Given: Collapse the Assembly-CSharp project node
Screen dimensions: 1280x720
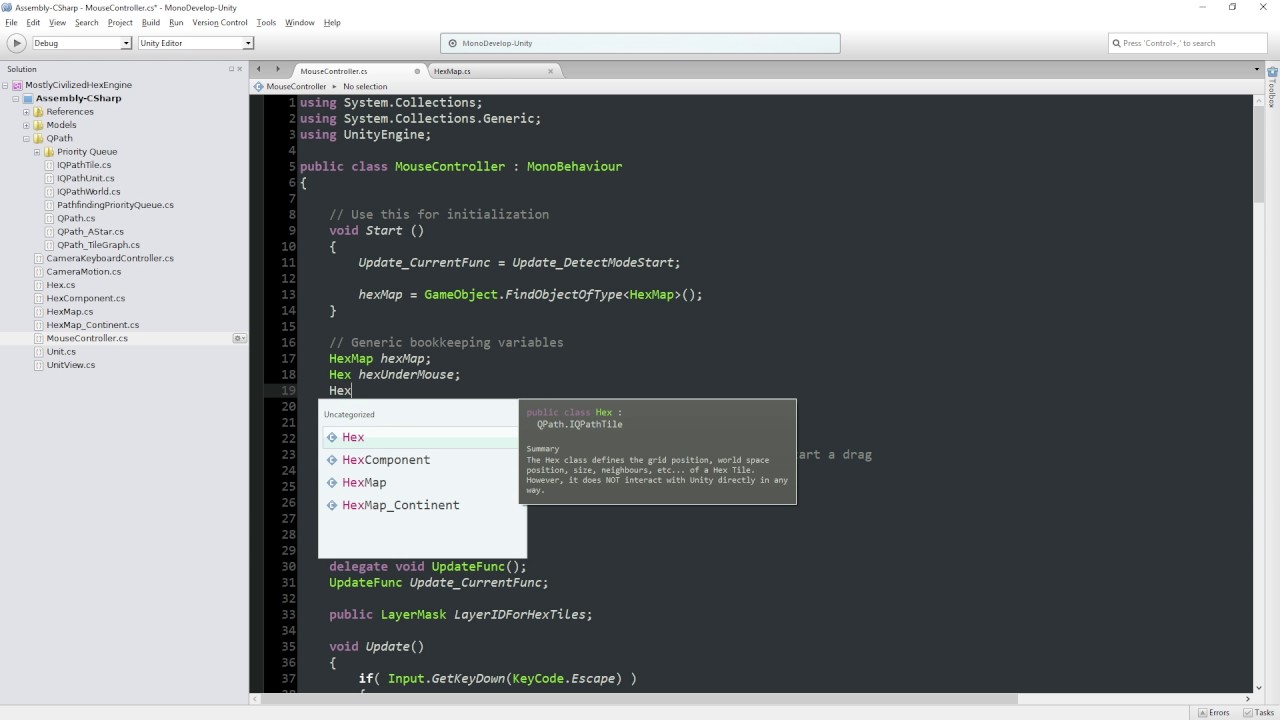Looking at the screenshot, I should point(16,98).
